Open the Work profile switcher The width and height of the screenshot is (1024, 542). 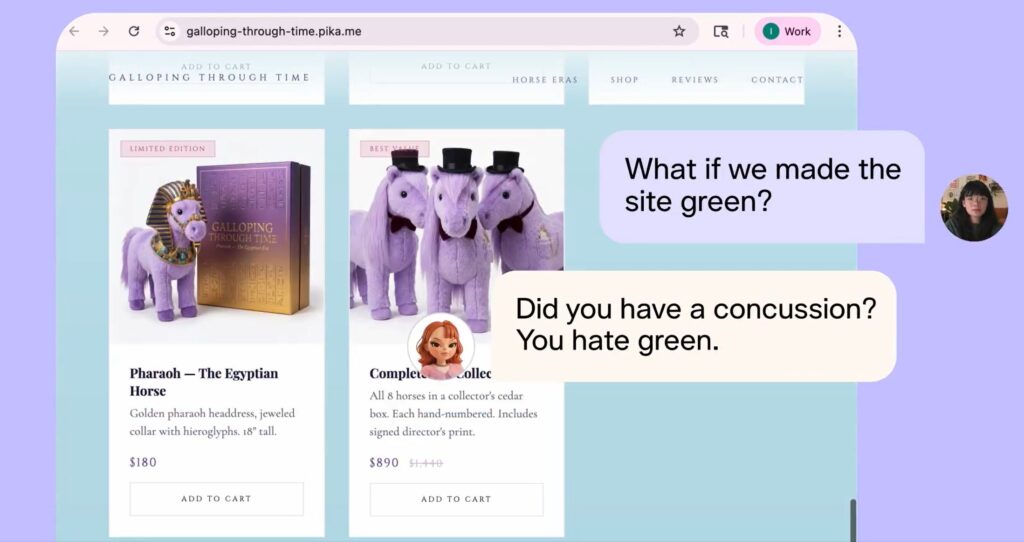[x=787, y=31]
